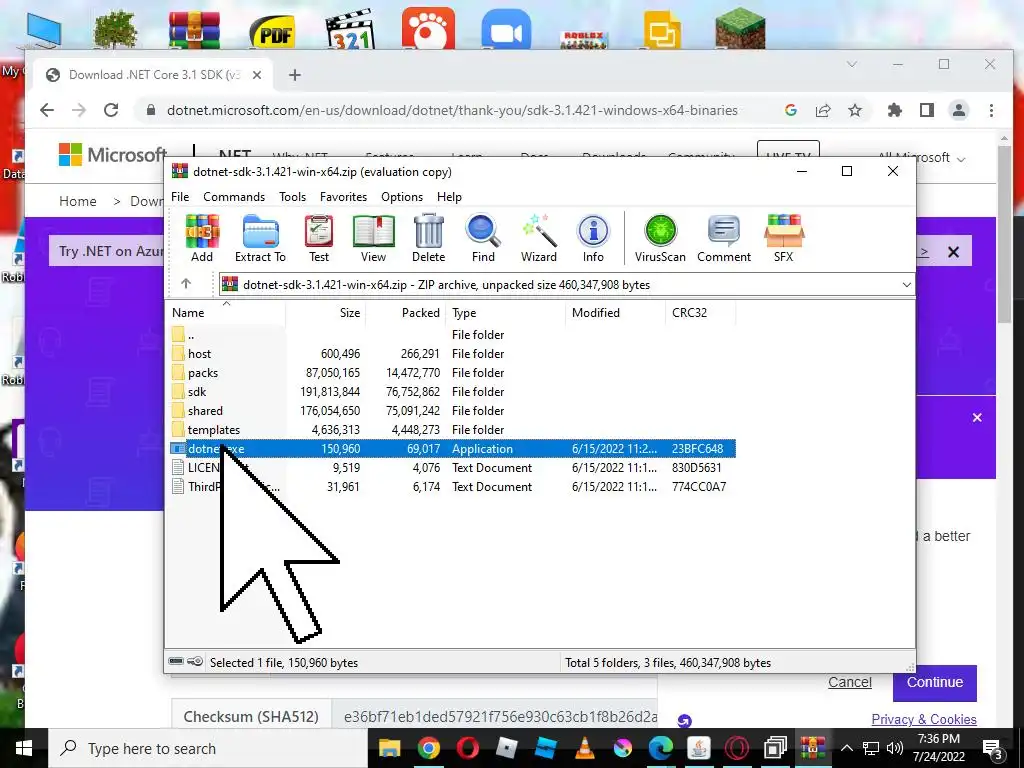Run the VirusScan bug icon

click(660, 238)
